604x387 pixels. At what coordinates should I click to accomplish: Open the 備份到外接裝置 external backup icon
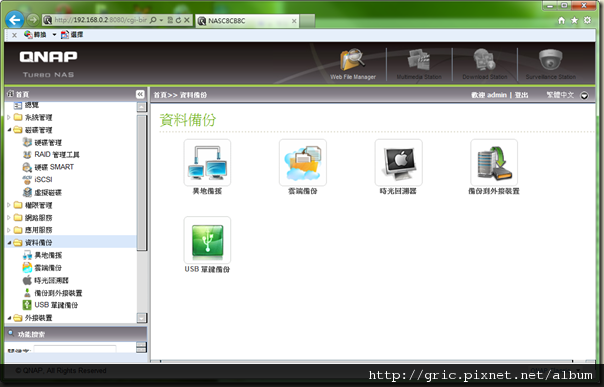pos(494,163)
